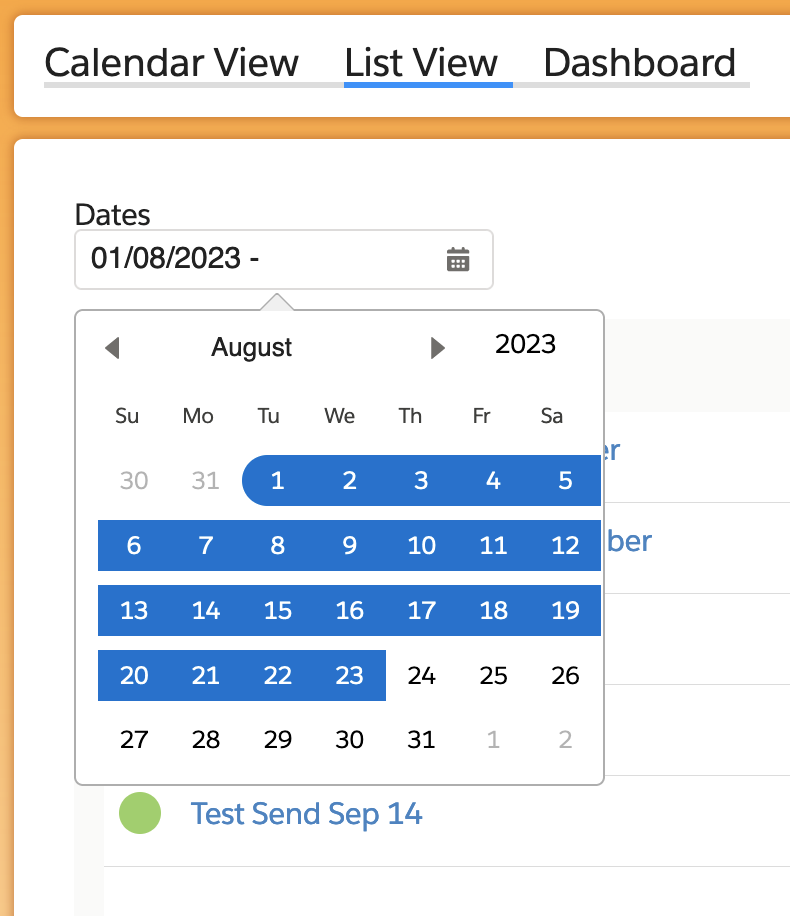
Task: Open the Test Send Sep 14 link
Action: [x=306, y=814]
